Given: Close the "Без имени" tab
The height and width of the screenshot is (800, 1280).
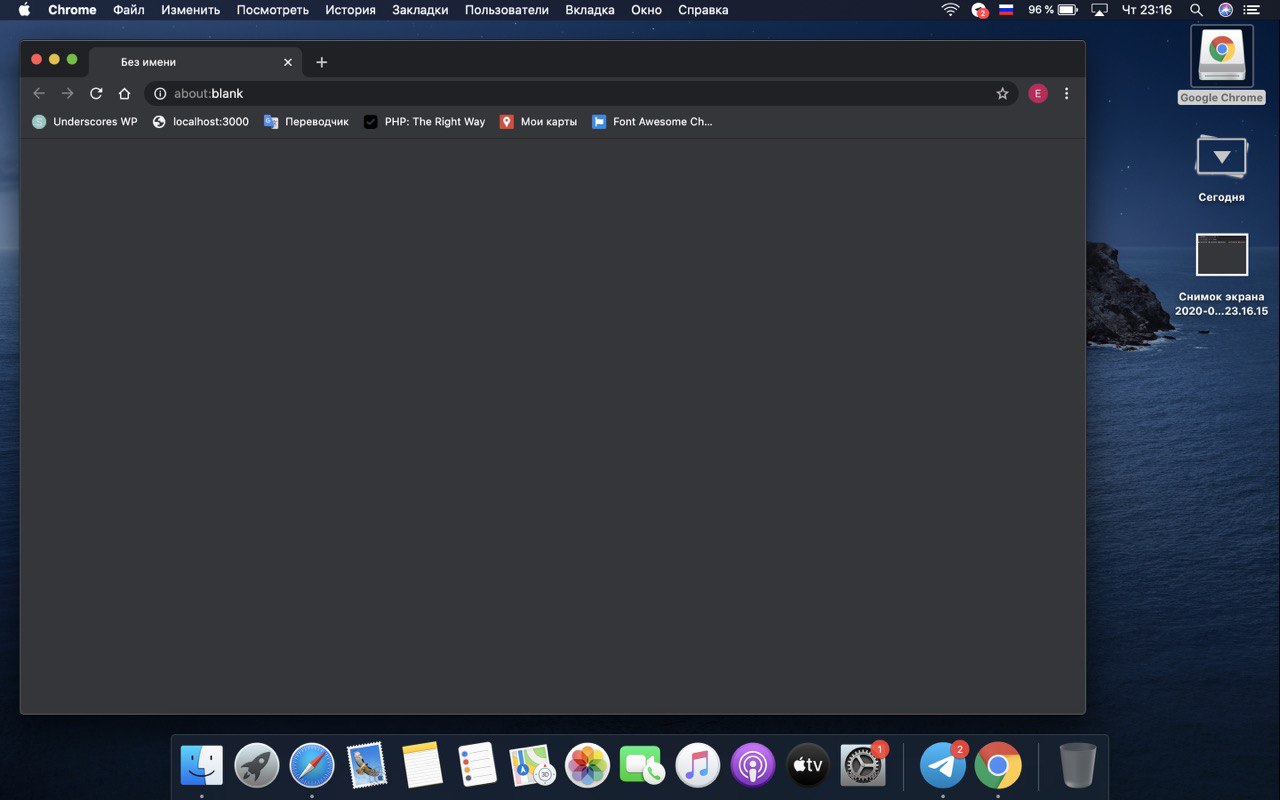Looking at the screenshot, I should [x=288, y=62].
